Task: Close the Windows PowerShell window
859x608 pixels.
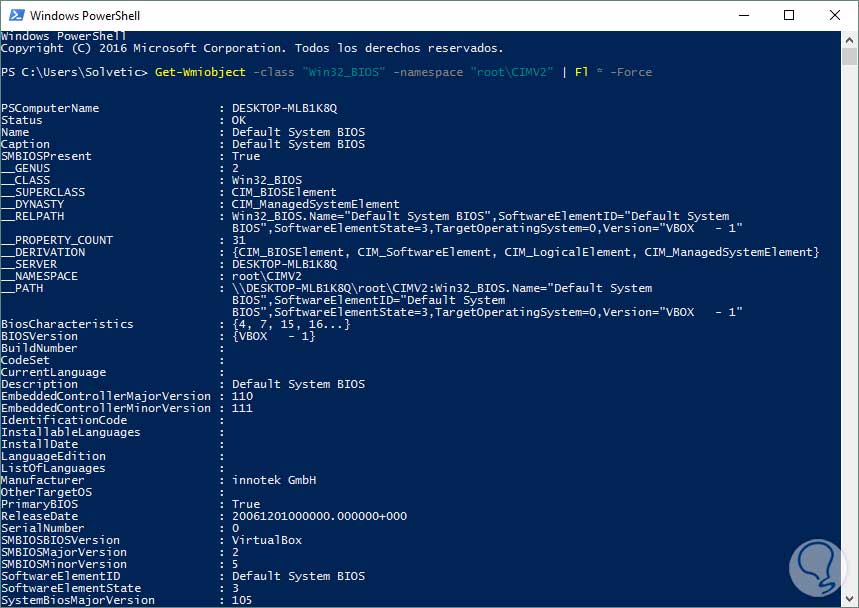Action: click(x=834, y=15)
